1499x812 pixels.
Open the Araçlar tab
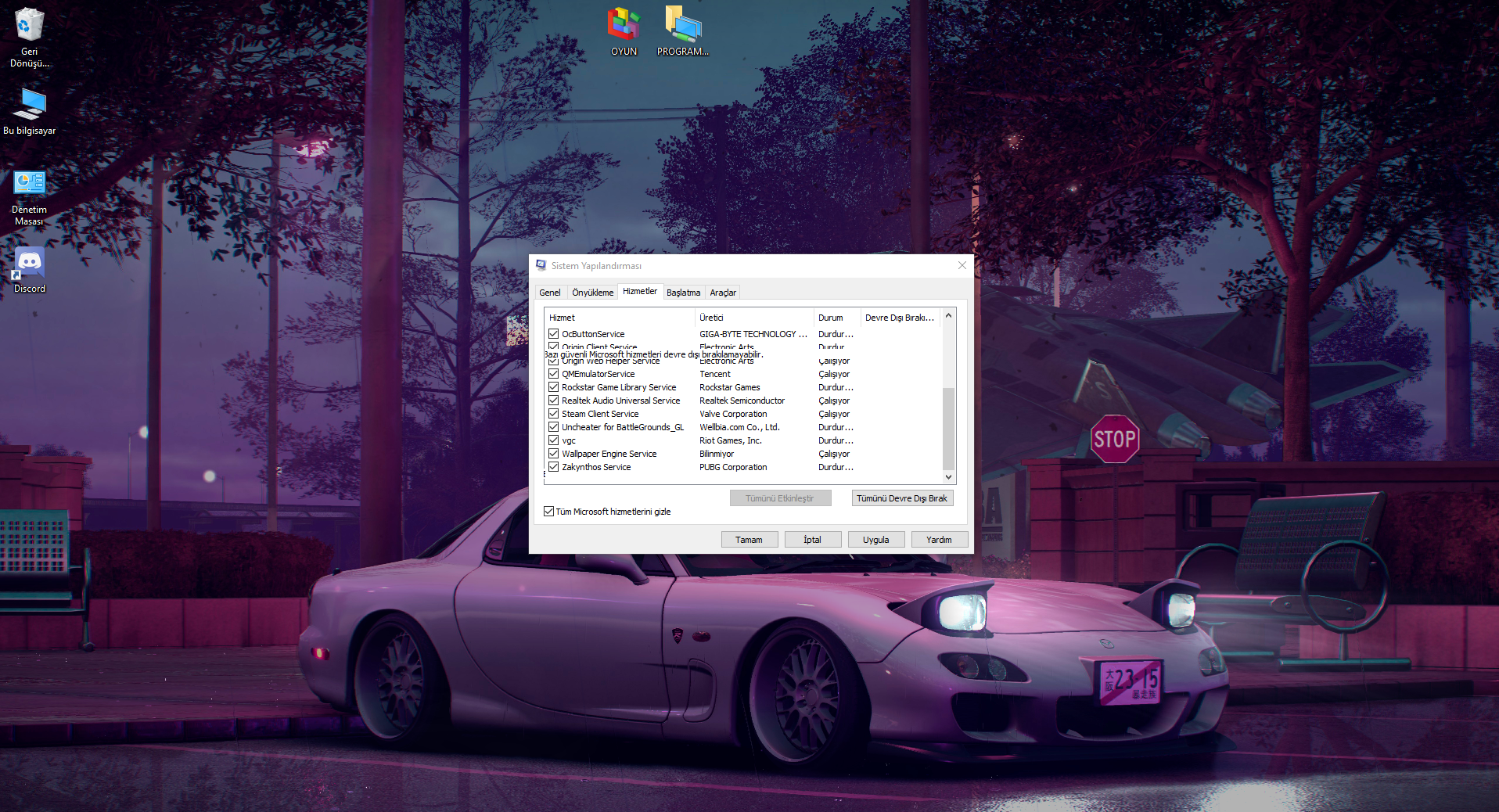click(x=722, y=292)
